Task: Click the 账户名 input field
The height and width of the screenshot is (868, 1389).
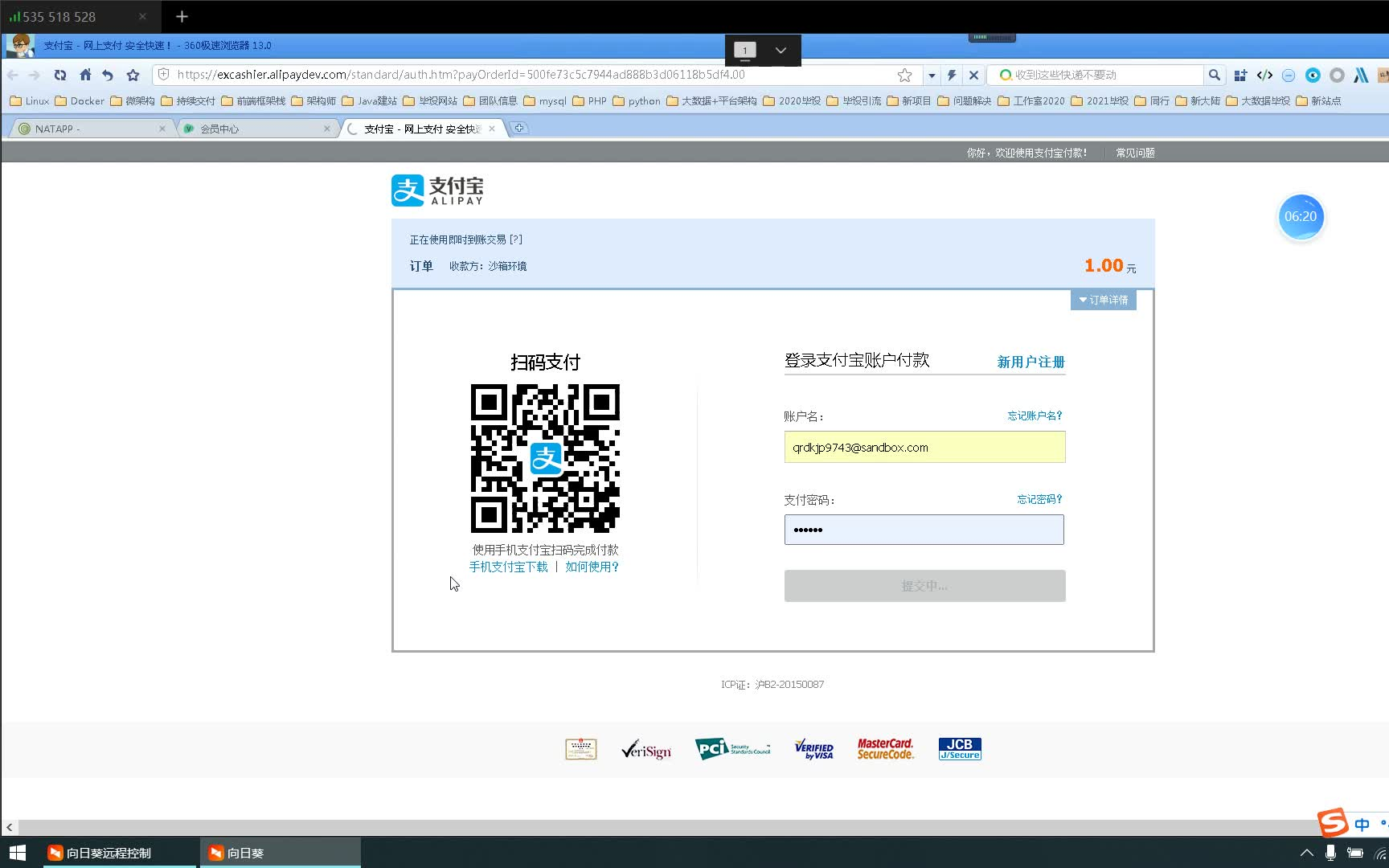Action: coord(924,447)
